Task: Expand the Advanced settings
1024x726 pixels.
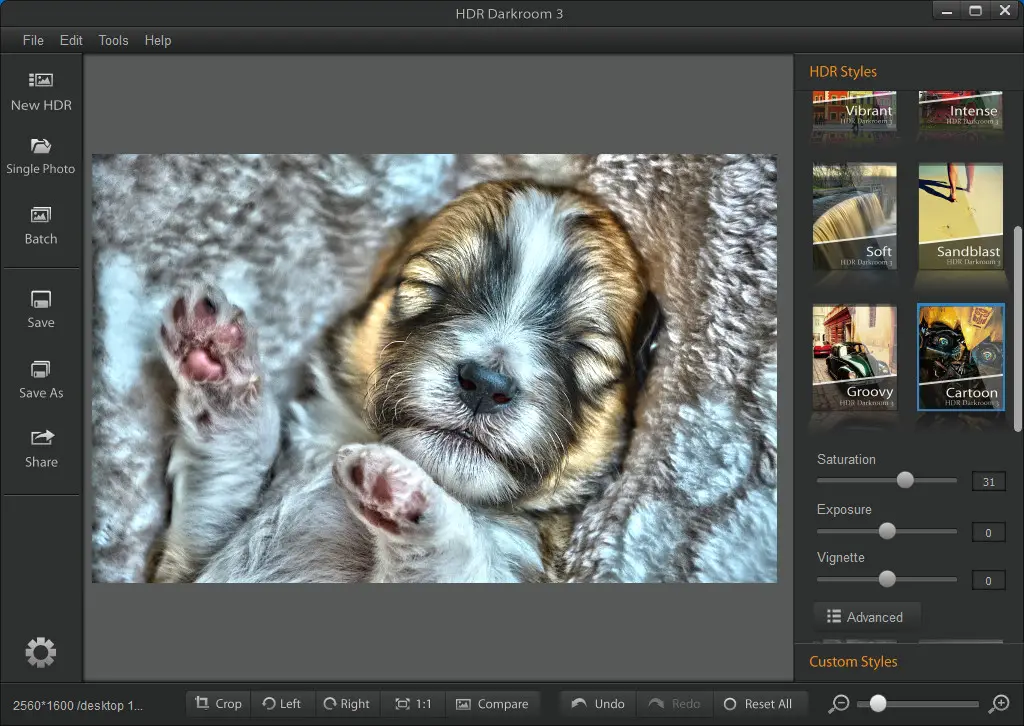Action: pyautogui.click(x=865, y=617)
